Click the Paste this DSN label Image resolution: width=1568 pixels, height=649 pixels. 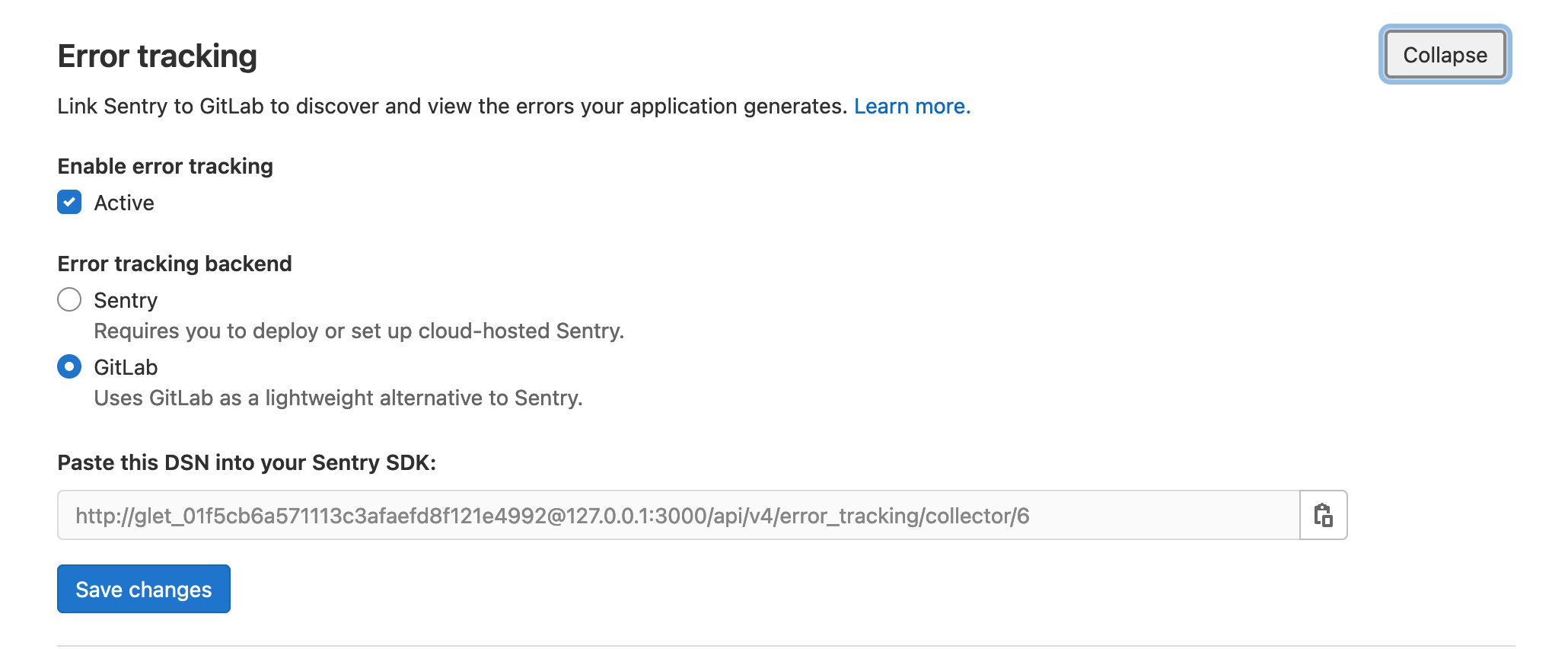(247, 462)
